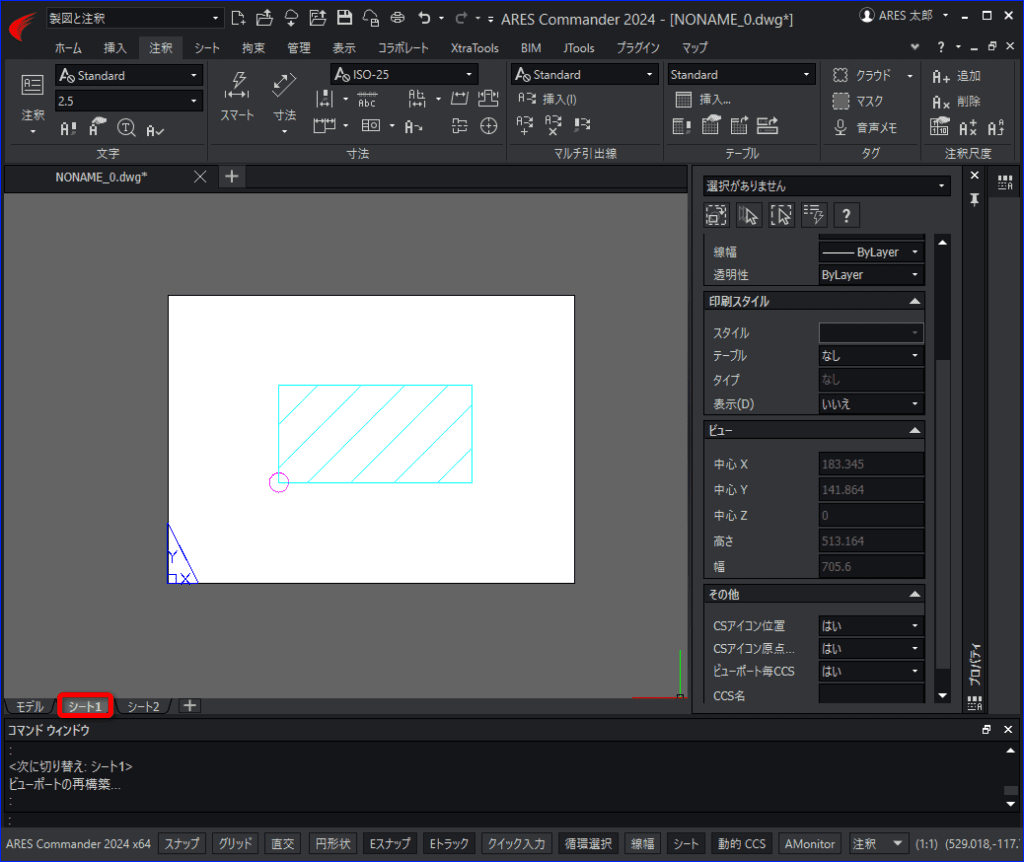Collapse the 印刷スタイル section

pyautogui.click(x=914, y=301)
